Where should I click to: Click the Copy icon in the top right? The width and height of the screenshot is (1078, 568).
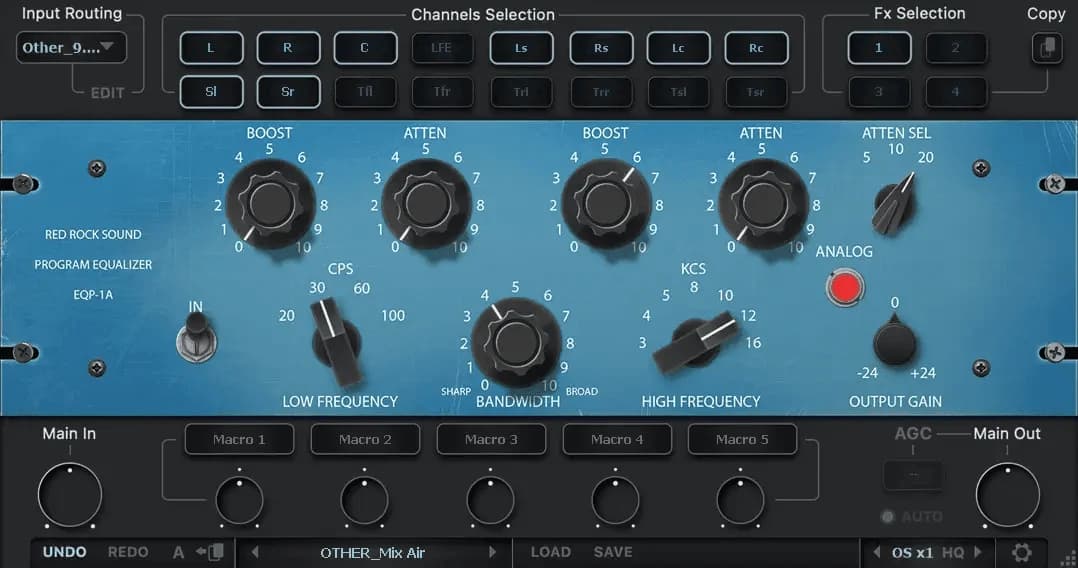1046,48
